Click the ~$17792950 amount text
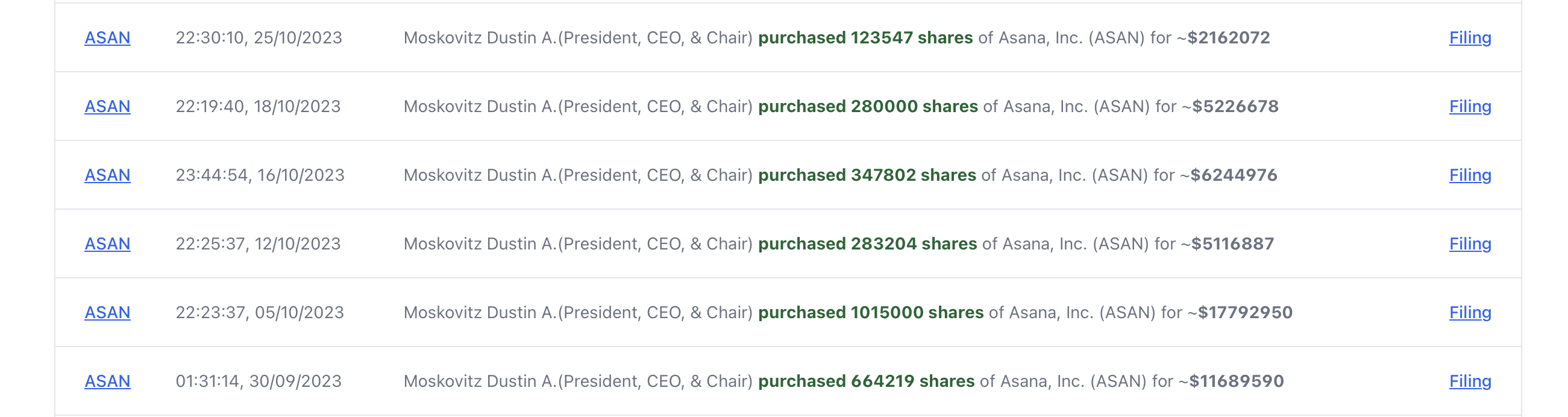This screenshot has width=1568, height=417. tap(1240, 313)
